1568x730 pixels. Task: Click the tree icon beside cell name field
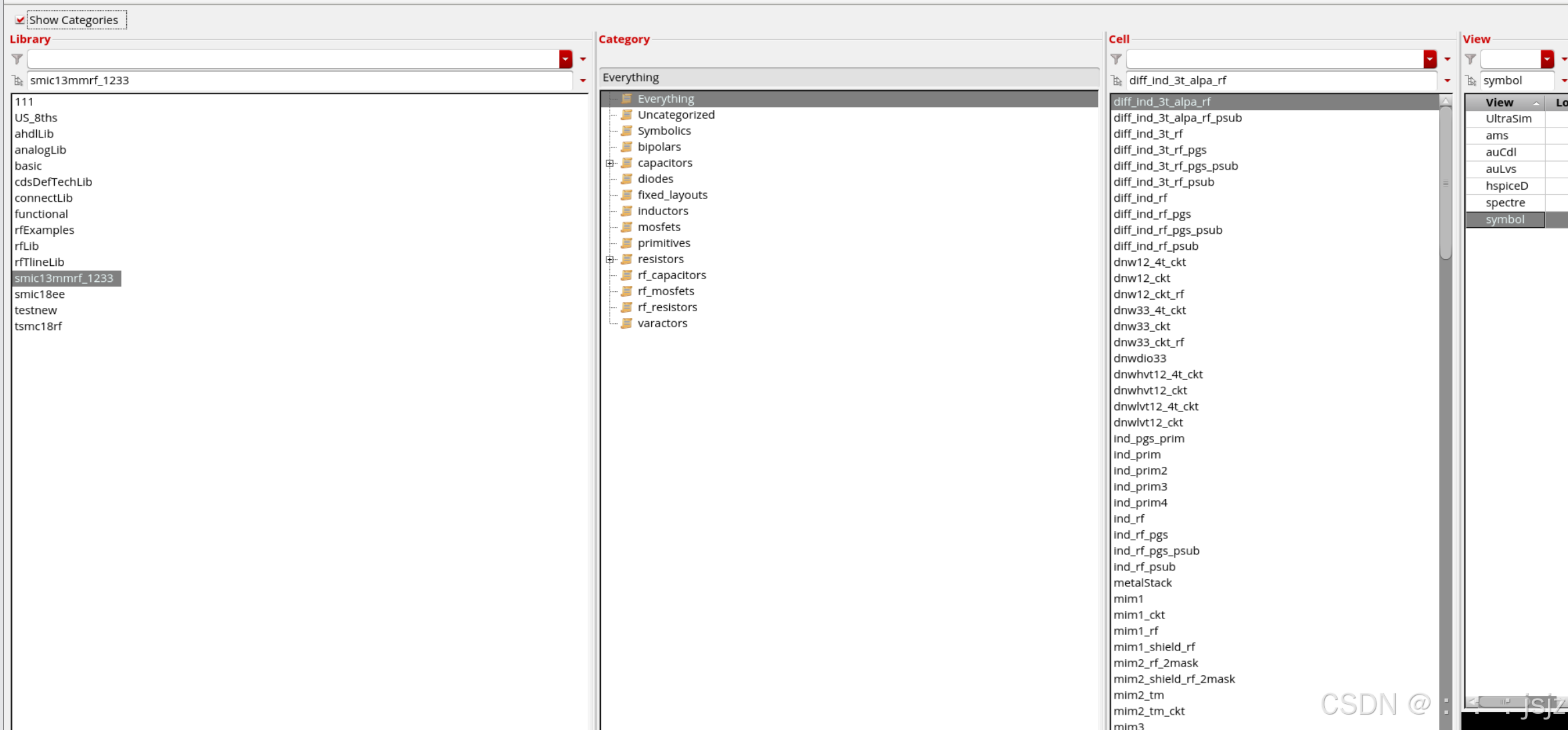pos(1117,81)
